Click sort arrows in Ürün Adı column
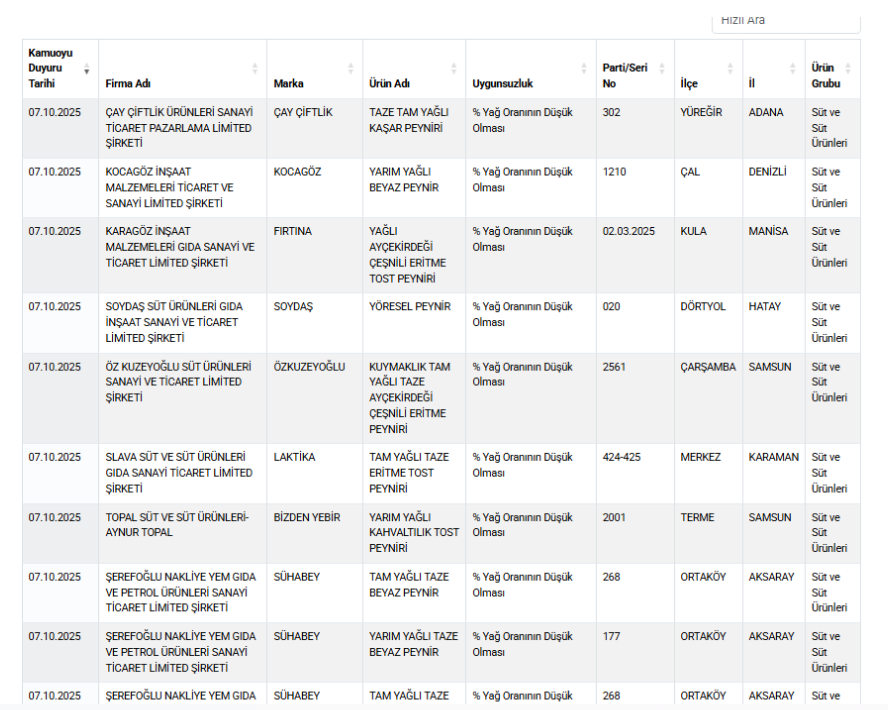Screen dimensions: 888x710 click(x=454, y=69)
